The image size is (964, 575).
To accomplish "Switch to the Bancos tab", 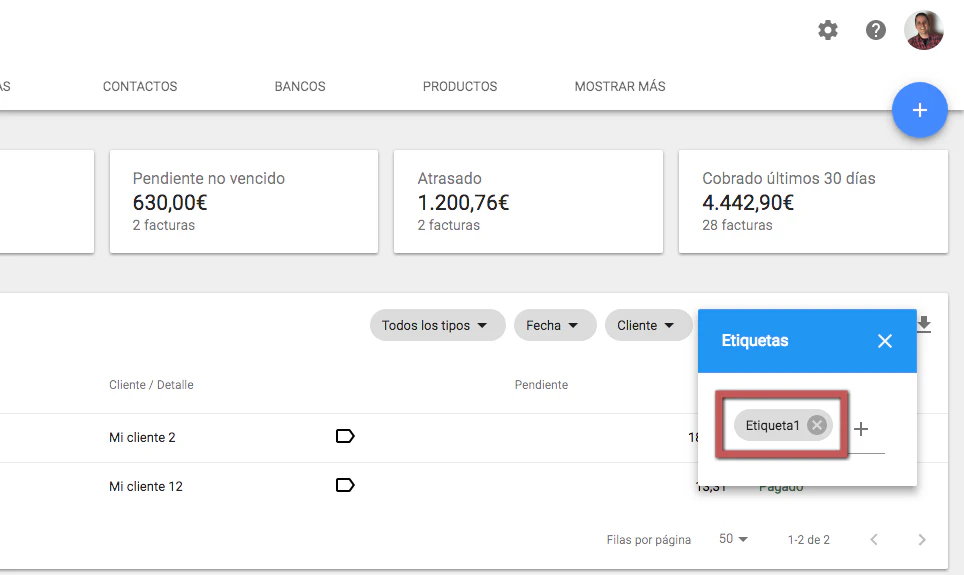I will click(x=300, y=86).
